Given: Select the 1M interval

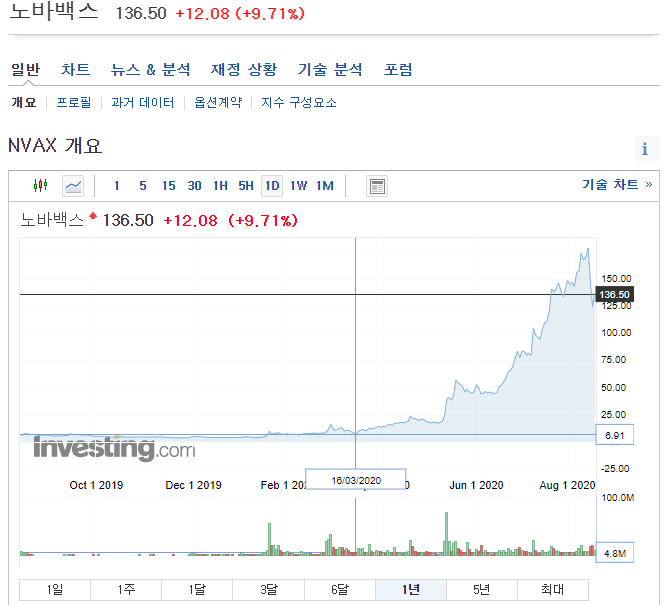Looking at the screenshot, I should (325, 186).
